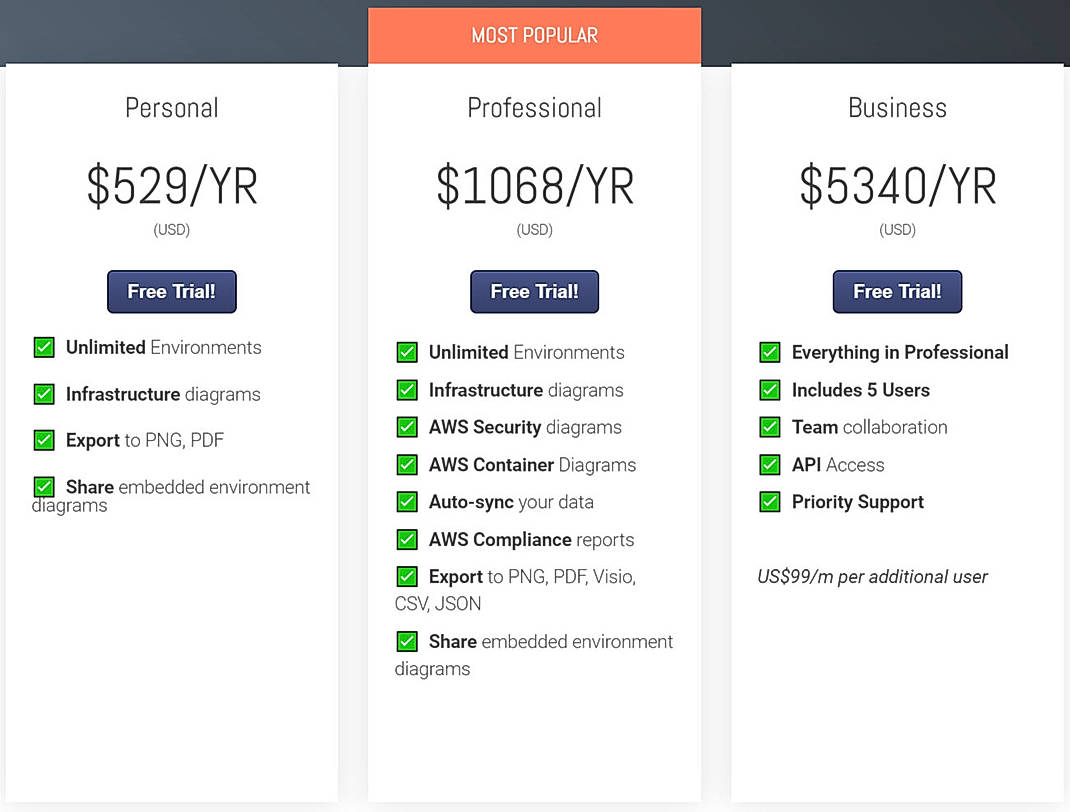1070x812 pixels.
Task: Click the checkmark beside Personal Infrastructure diagrams
Action: [44, 394]
